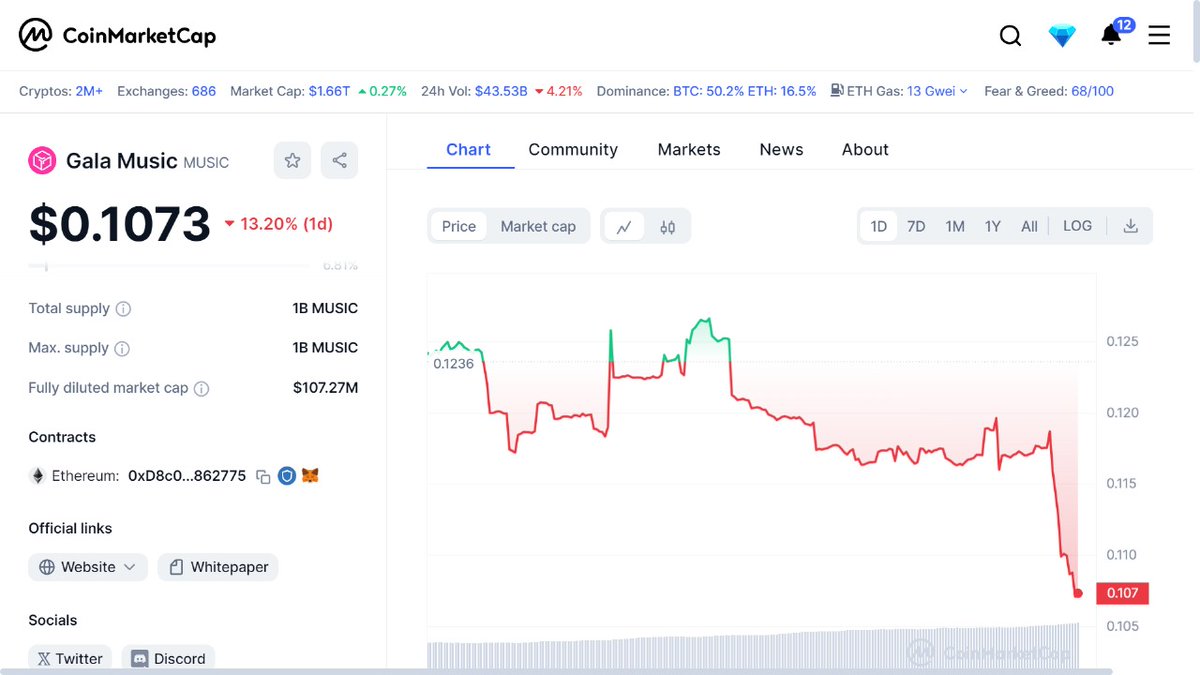This screenshot has width=1200, height=675.
Task: Show info for Max. supply
Action: 122,349
